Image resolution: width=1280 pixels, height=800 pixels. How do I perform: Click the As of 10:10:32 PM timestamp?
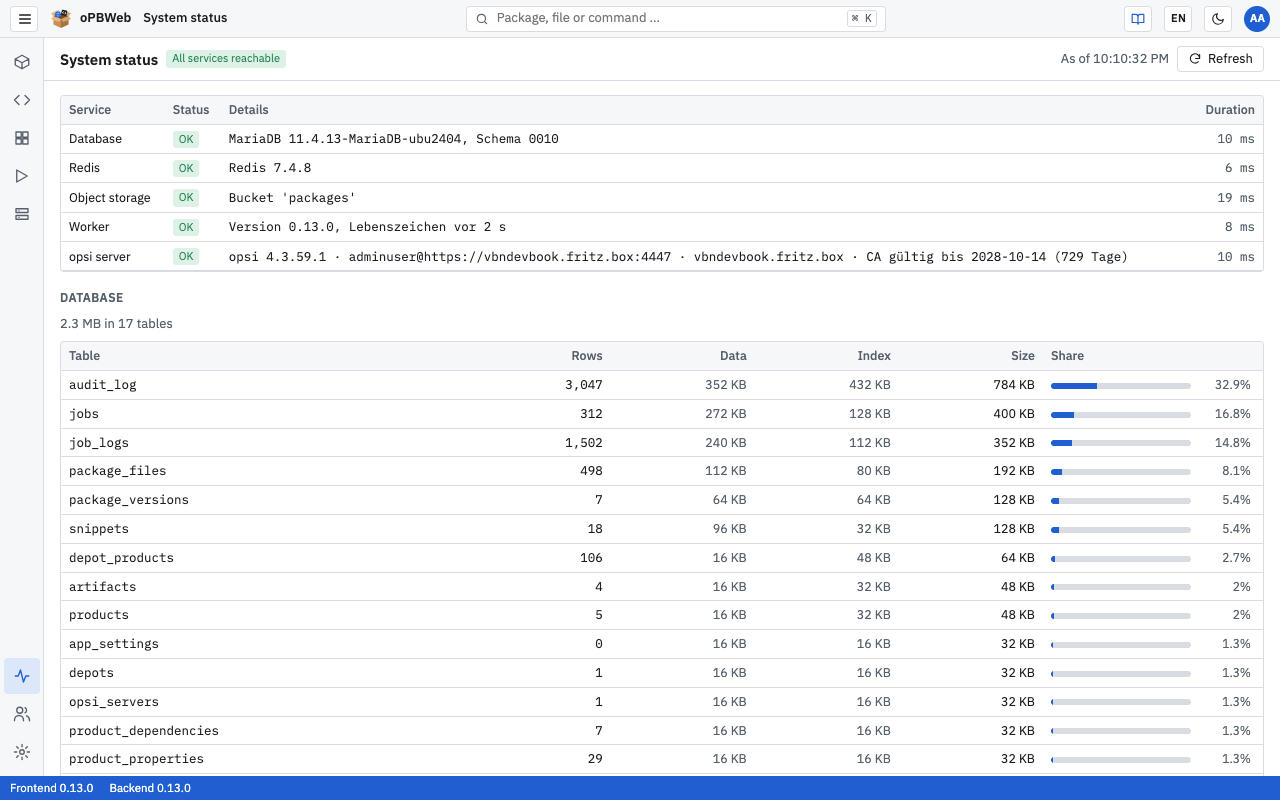(x=1115, y=59)
